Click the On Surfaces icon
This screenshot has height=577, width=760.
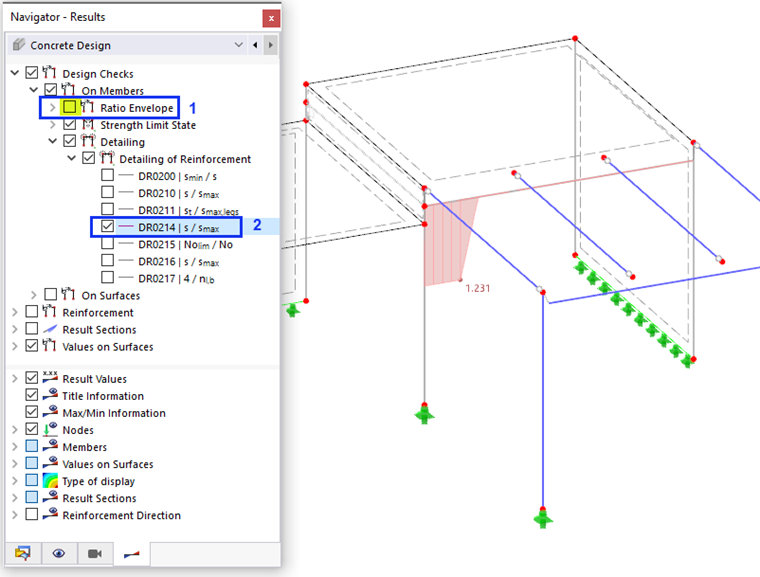68,294
